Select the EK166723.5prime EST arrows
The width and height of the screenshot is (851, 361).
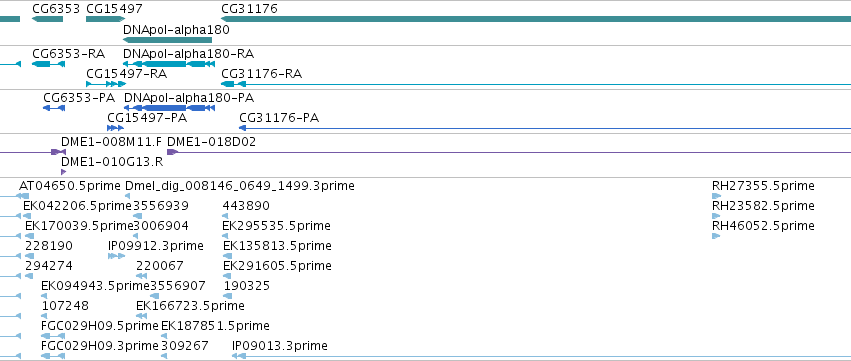pos(142,315)
